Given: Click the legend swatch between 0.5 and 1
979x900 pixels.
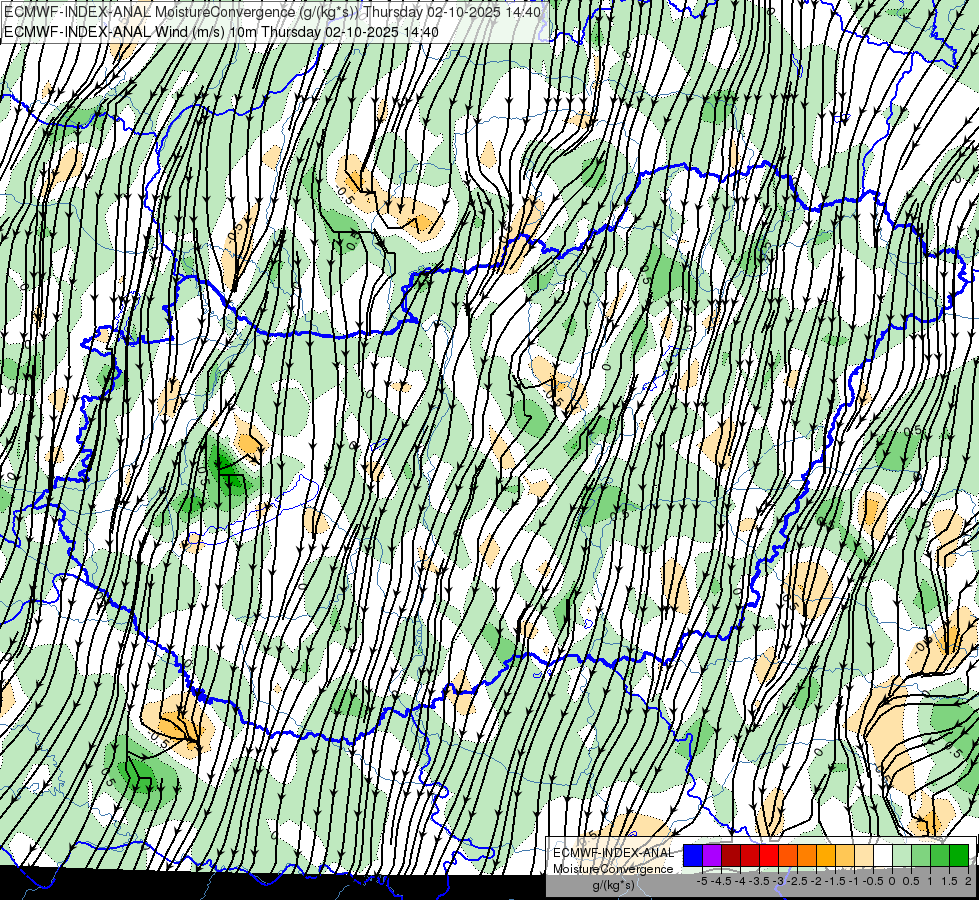Looking at the screenshot, I should click(x=921, y=855).
